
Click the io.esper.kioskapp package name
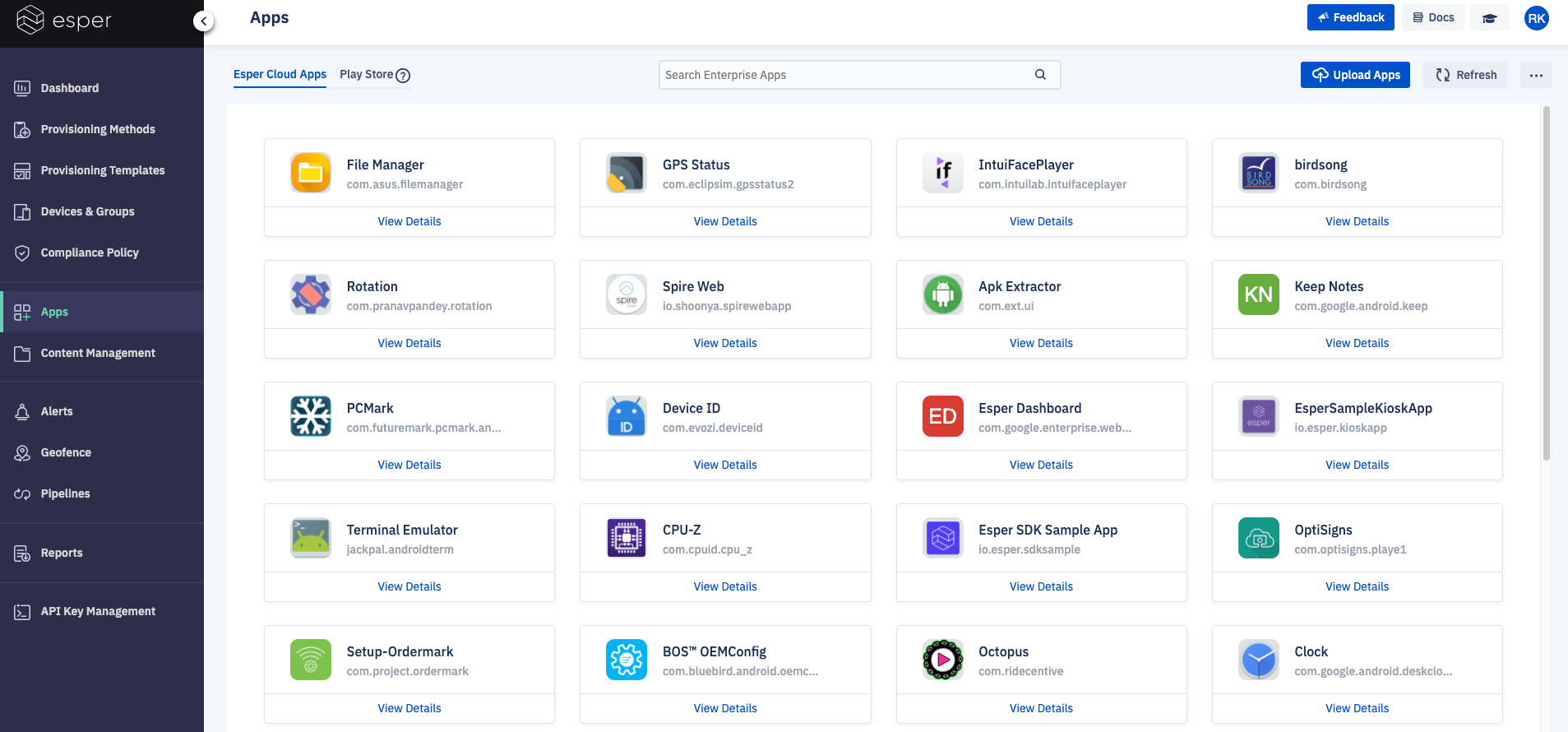1340,428
